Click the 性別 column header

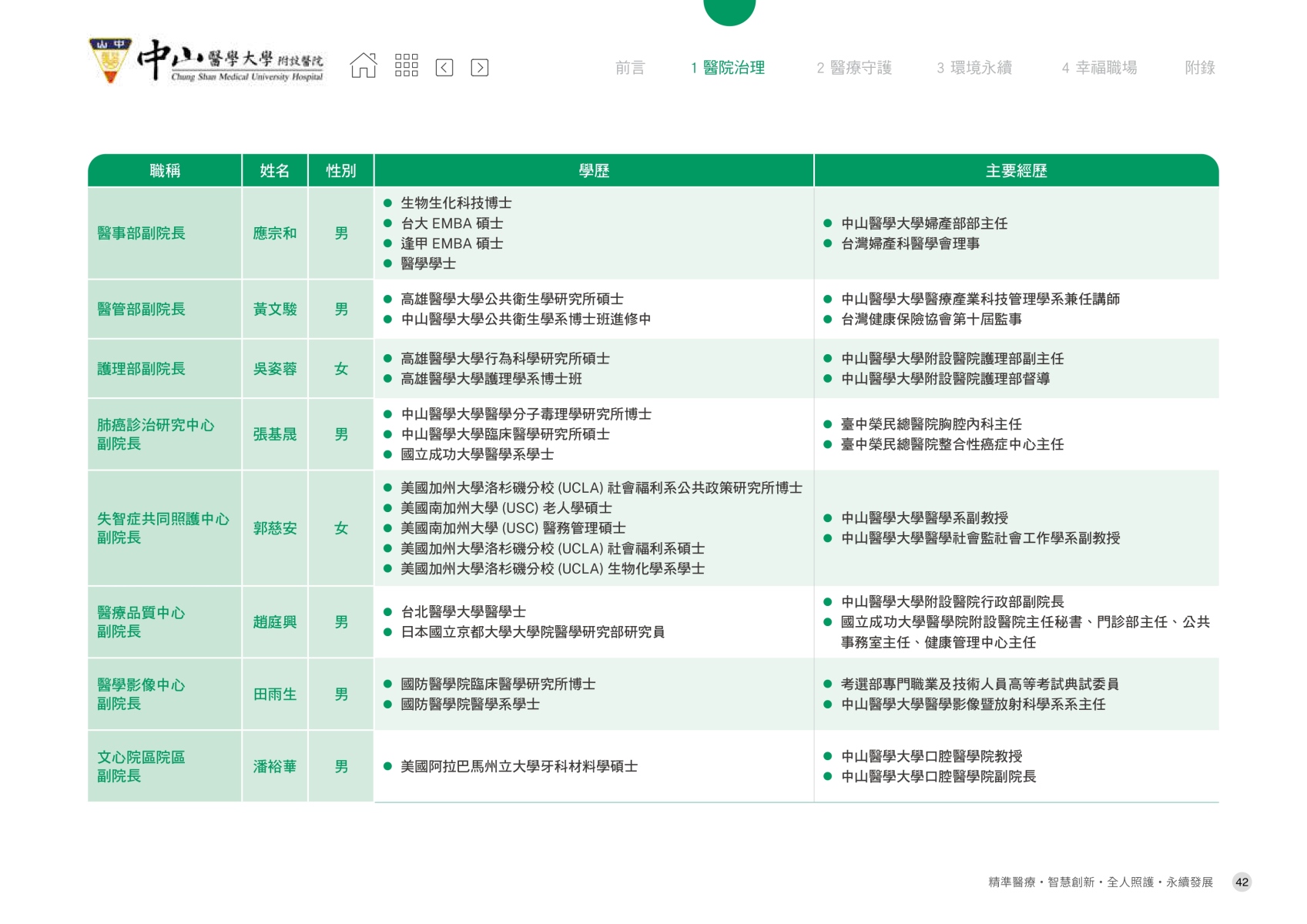pos(341,171)
